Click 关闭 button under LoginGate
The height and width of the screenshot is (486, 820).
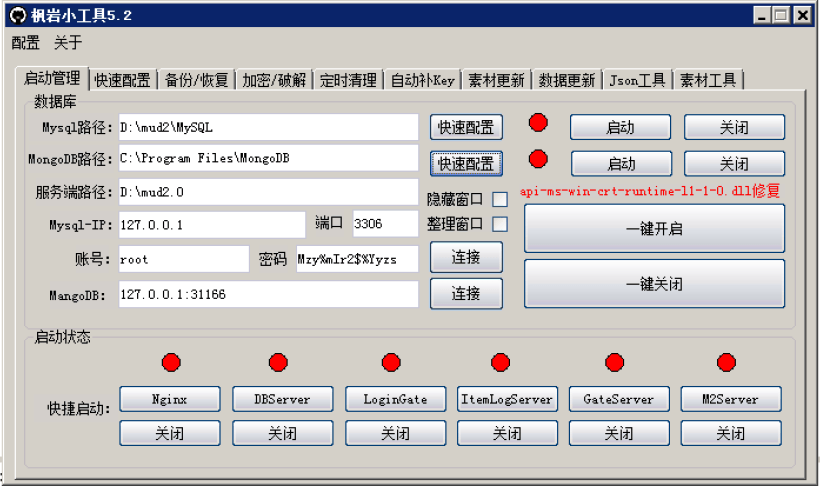(396, 433)
